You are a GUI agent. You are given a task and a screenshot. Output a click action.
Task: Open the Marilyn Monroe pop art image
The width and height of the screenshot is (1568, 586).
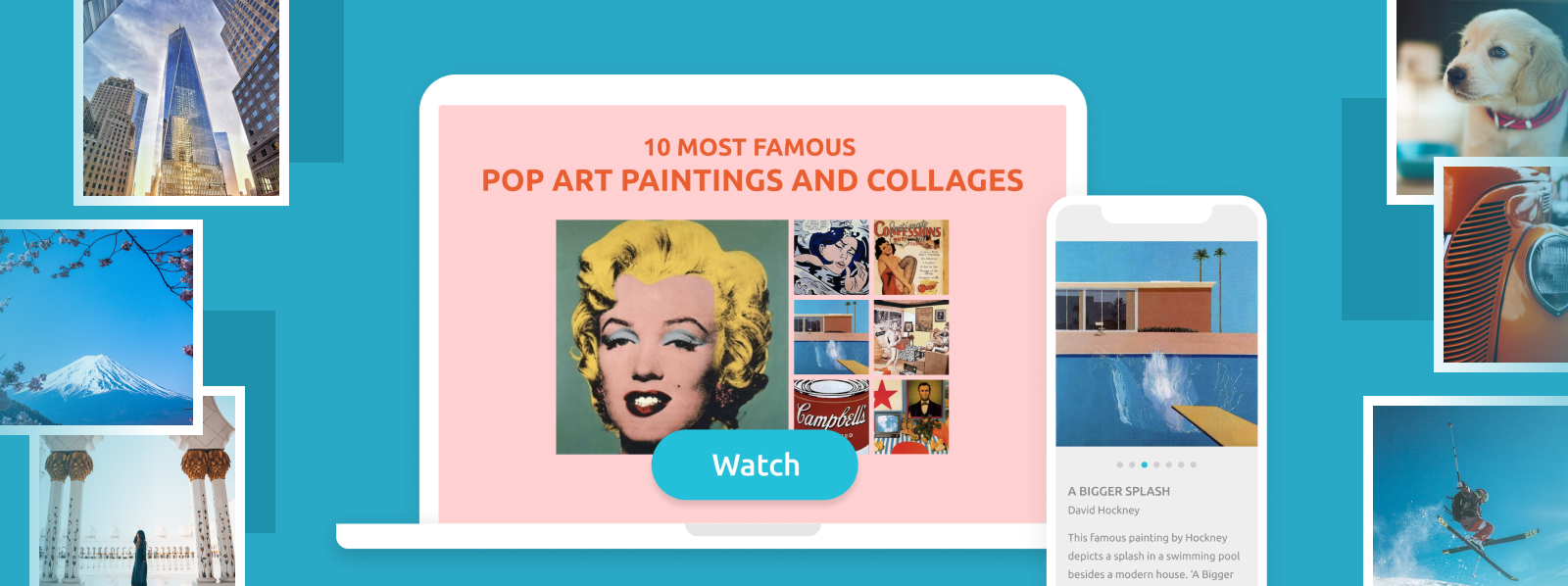click(672, 336)
